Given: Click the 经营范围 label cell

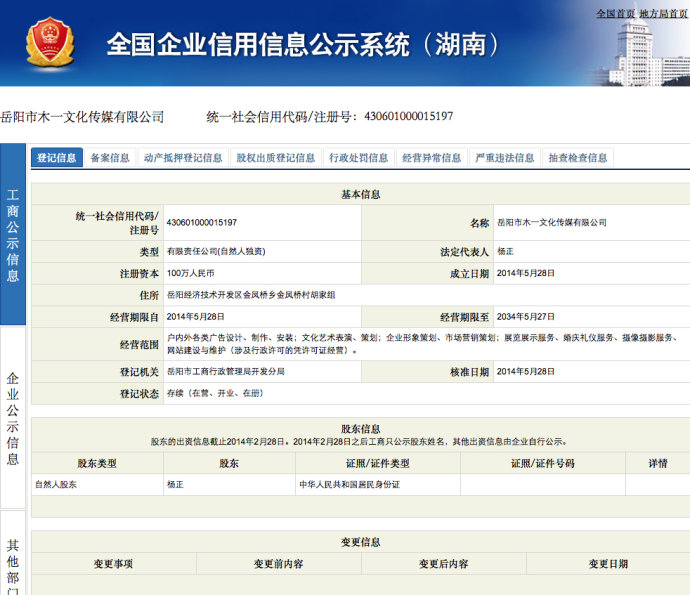Looking at the screenshot, I should tap(97, 344).
